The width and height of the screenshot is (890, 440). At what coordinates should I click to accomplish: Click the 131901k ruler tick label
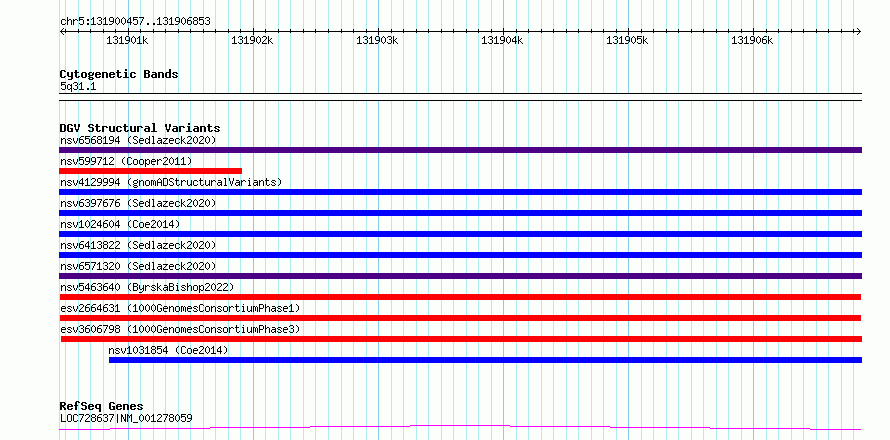click(x=127, y=40)
